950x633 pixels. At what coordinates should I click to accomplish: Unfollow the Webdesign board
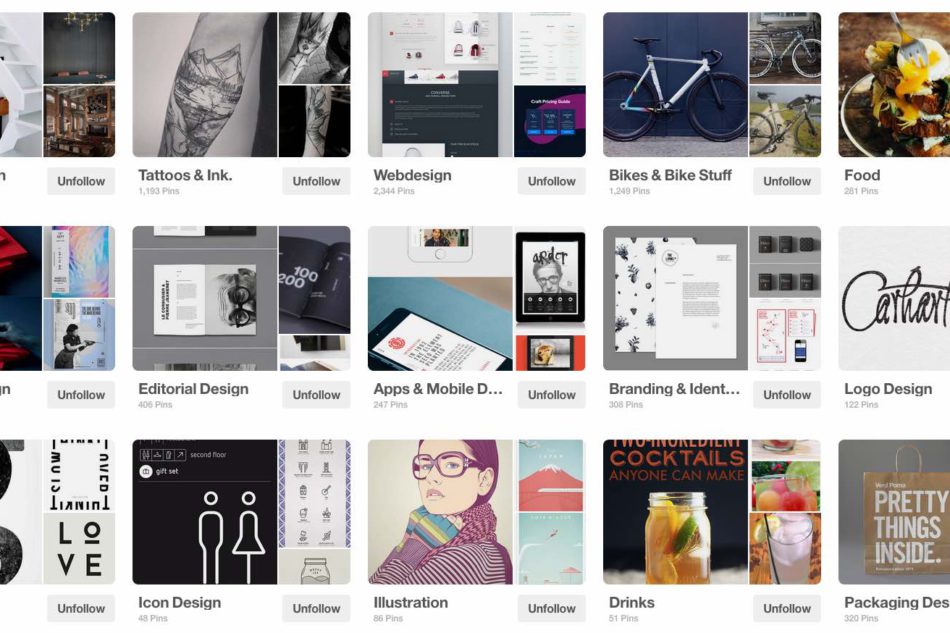click(551, 181)
